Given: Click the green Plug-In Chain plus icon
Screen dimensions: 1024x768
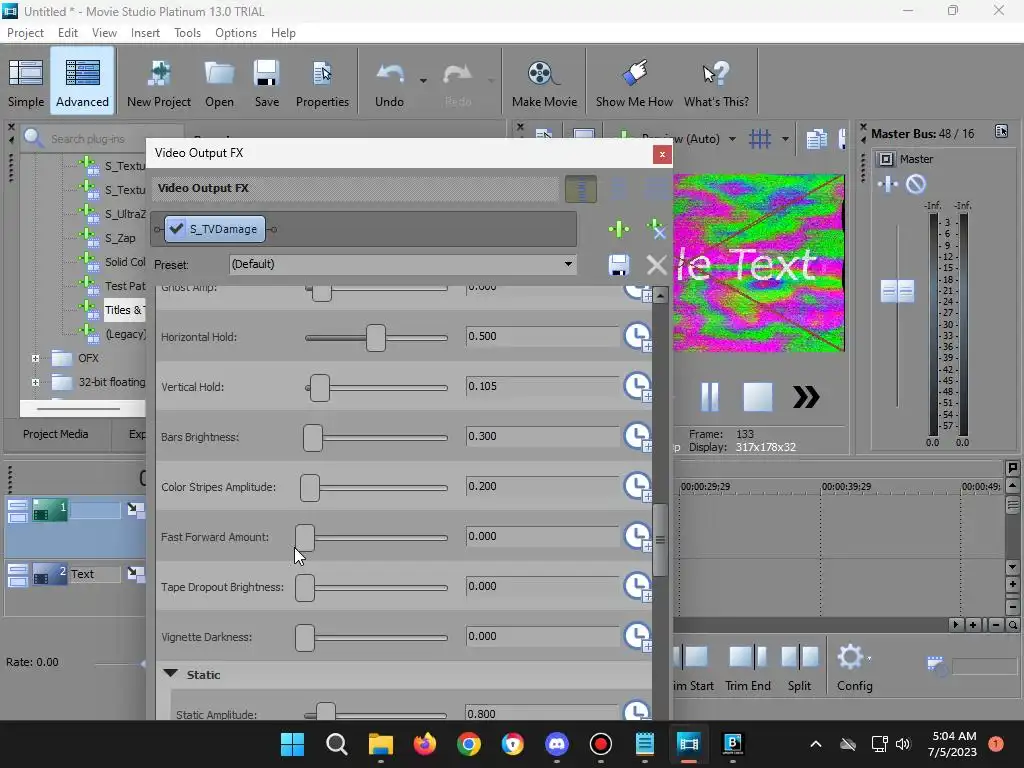Looking at the screenshot, I should click(x=618, y=229).
